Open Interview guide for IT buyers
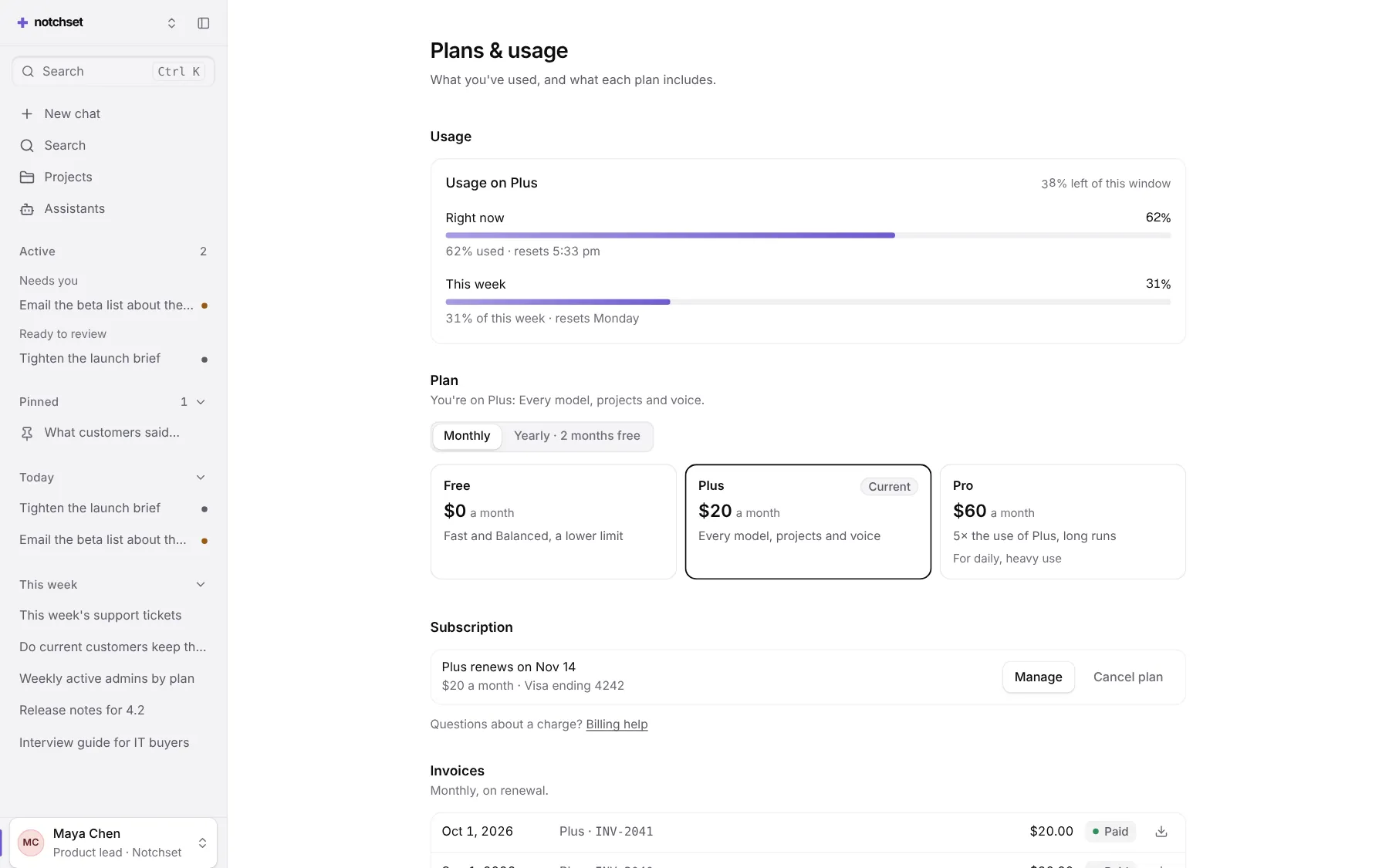This screenshot has width=1389, height=868. click(113, 743)
